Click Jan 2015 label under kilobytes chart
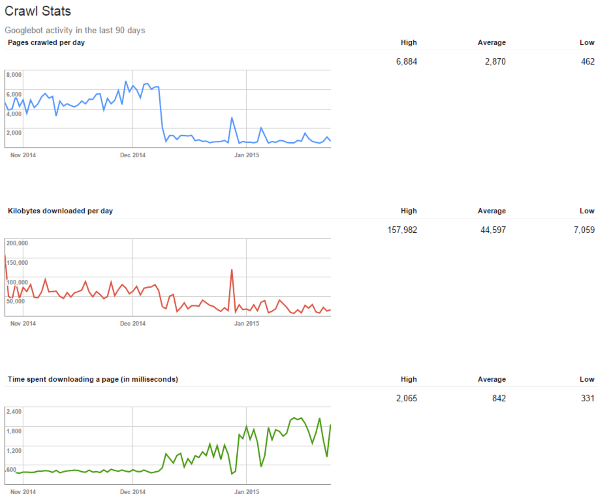This screenshot has height=498, width=600. click(x=247, y=323)
